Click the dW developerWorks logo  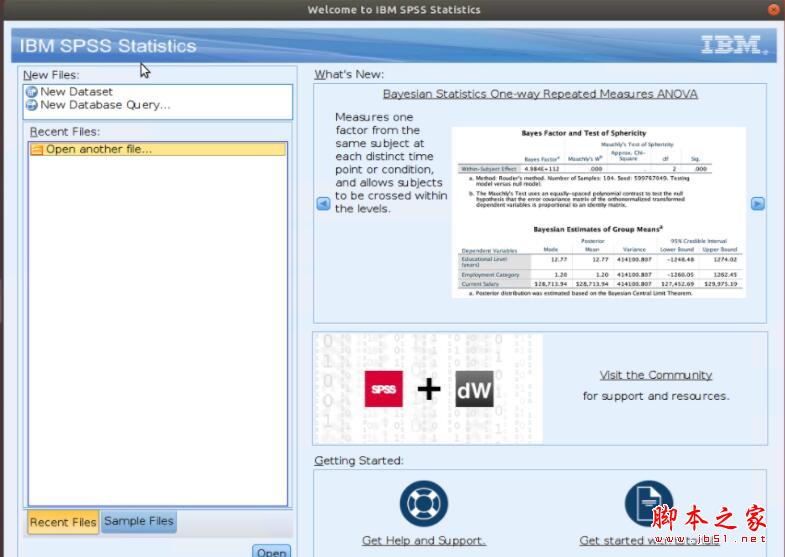coord(474,389)
